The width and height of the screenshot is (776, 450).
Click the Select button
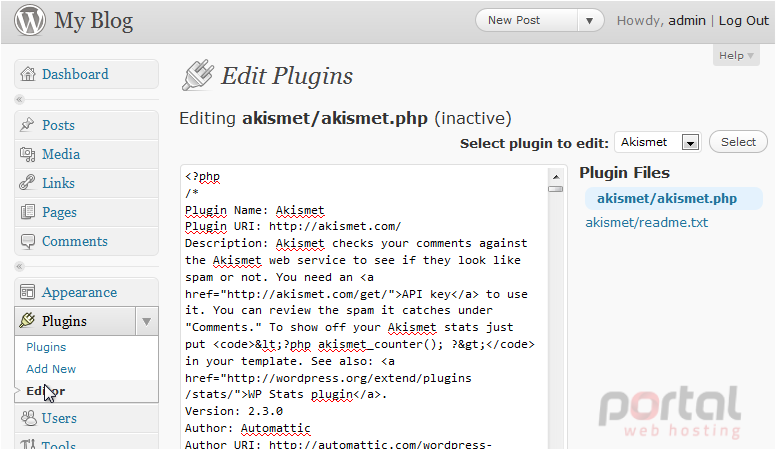tap(738, 142)
